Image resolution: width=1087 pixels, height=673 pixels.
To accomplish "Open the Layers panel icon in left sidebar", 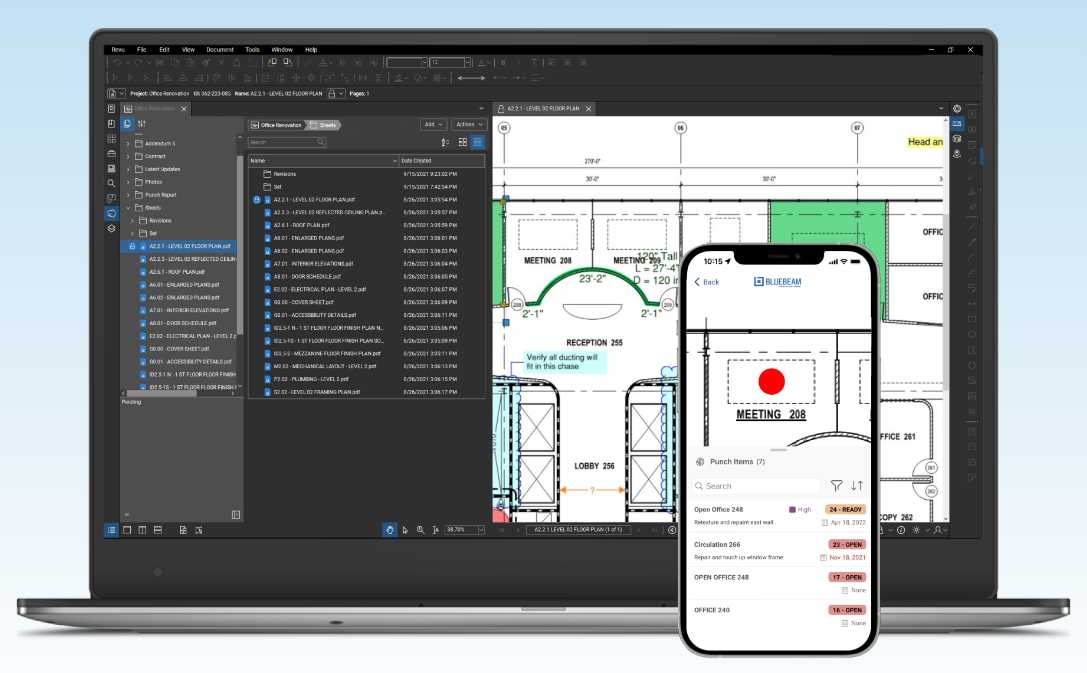I will [111, 228].
